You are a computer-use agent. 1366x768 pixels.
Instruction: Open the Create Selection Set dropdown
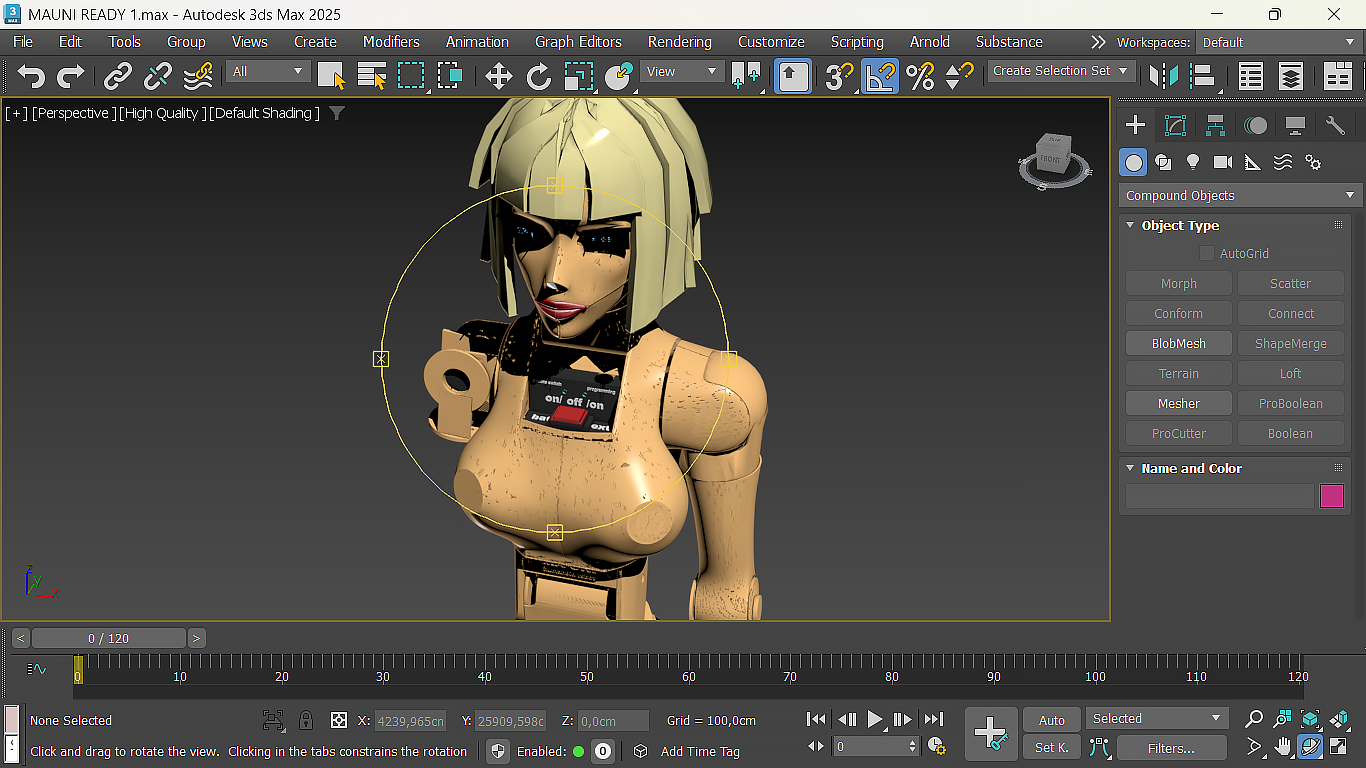pyautogui.click(x=1061, y=71)
